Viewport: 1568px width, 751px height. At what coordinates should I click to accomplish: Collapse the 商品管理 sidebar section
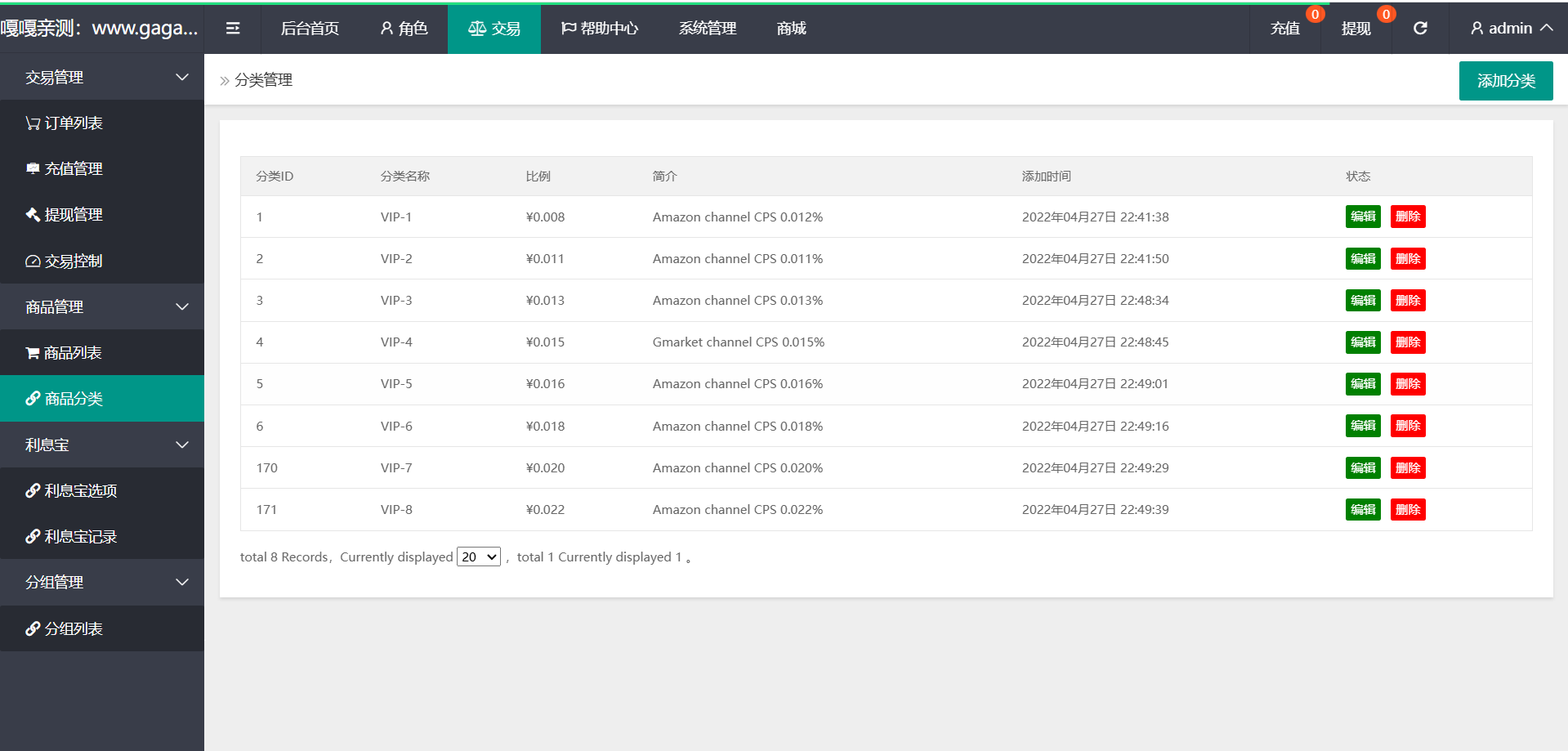point(182,307)
